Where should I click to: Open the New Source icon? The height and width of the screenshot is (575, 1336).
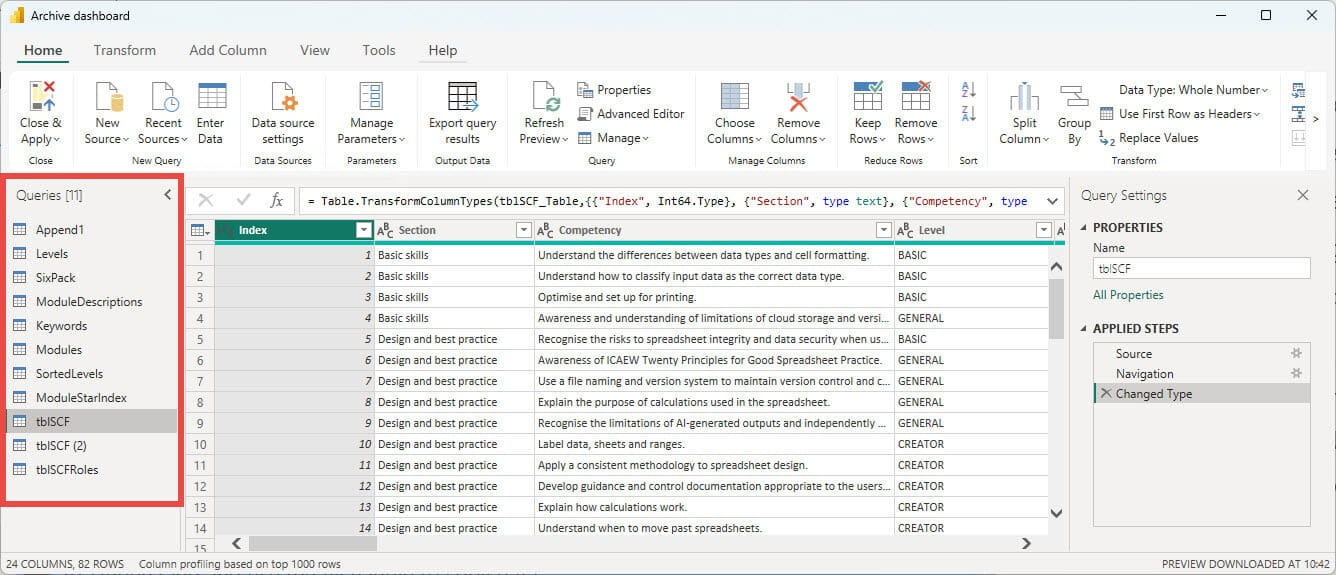pyautogui.click(x=108, y=97)
